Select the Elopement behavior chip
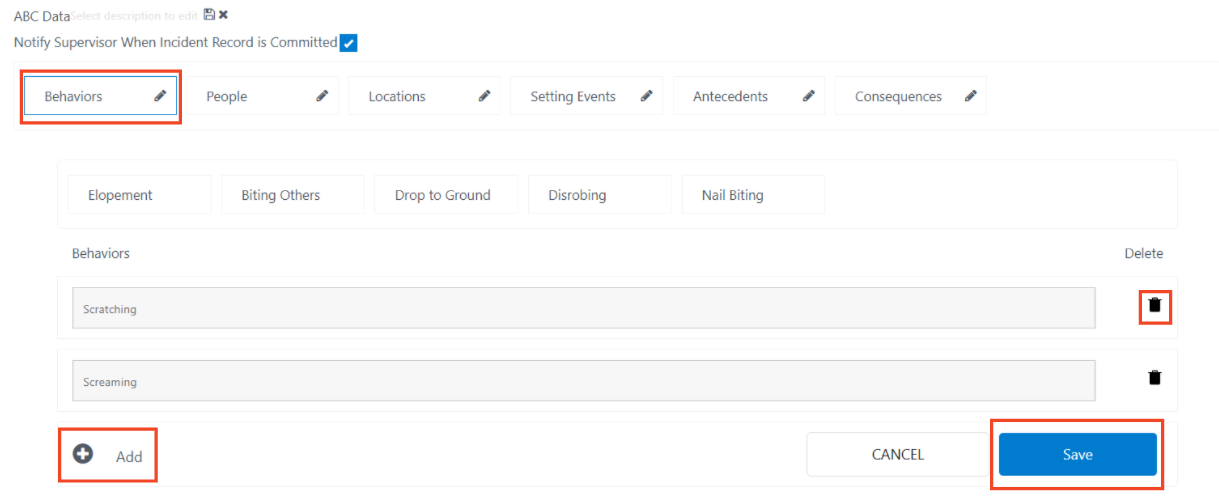This screenshot has height=501, width=1219. (140, 195)
